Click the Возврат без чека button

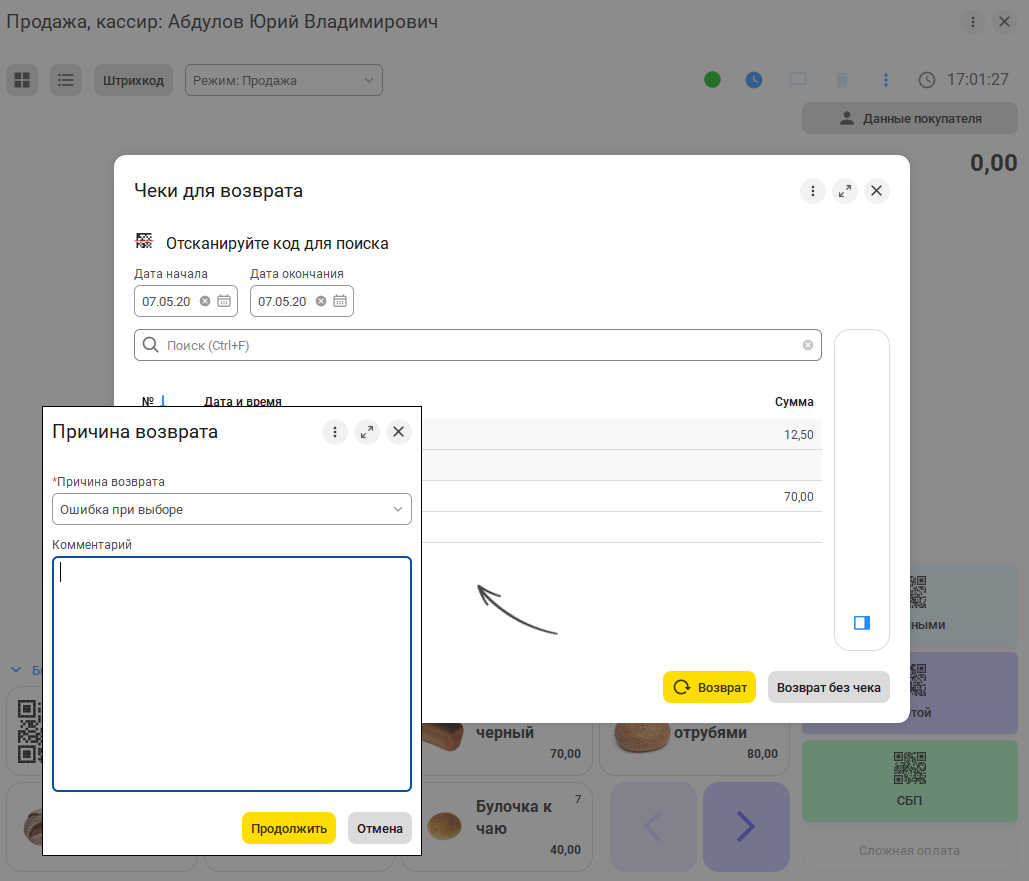828,687
